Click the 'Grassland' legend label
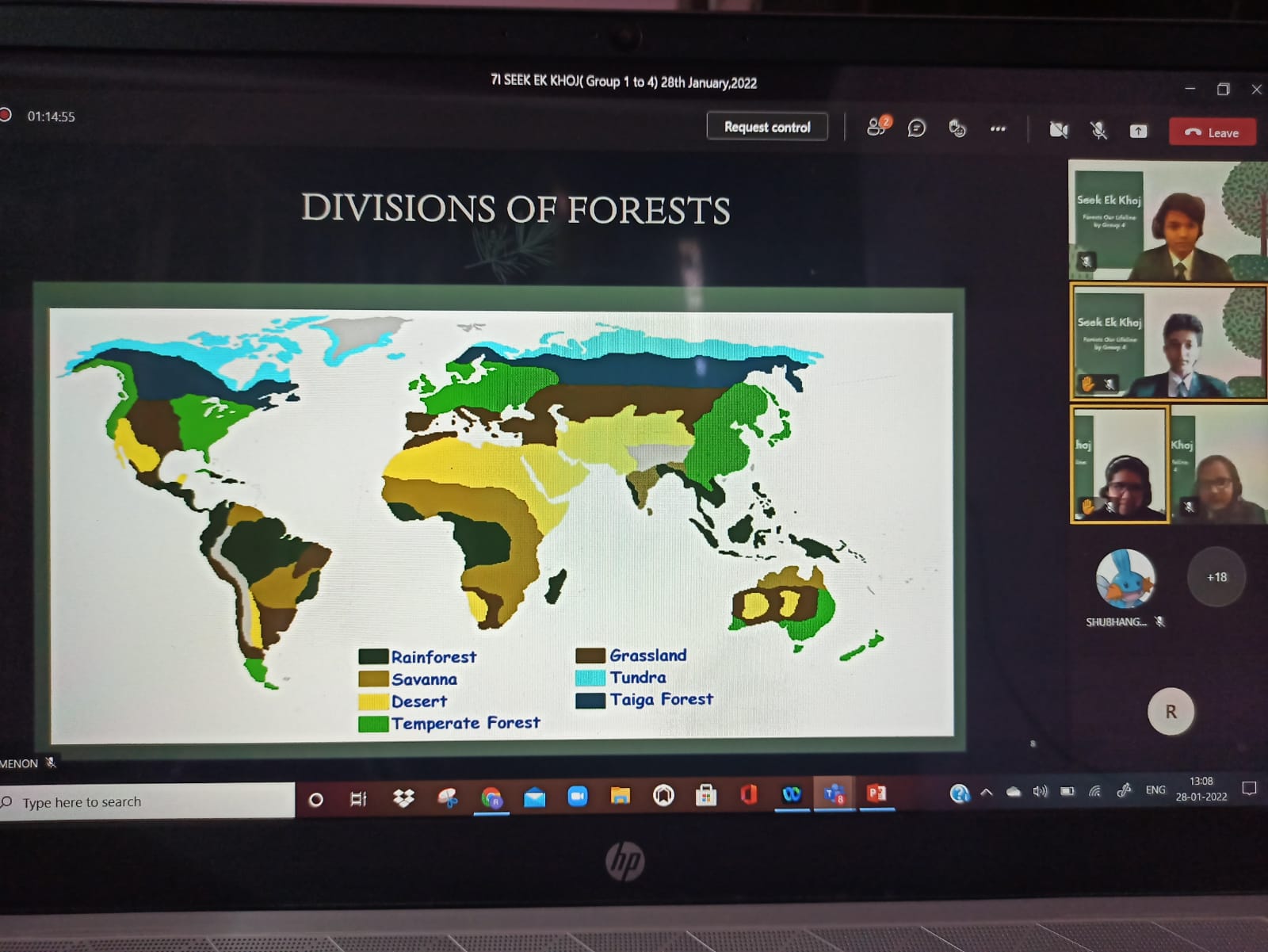This screenshot has height=952, width=1268. (x=647, y=656)
